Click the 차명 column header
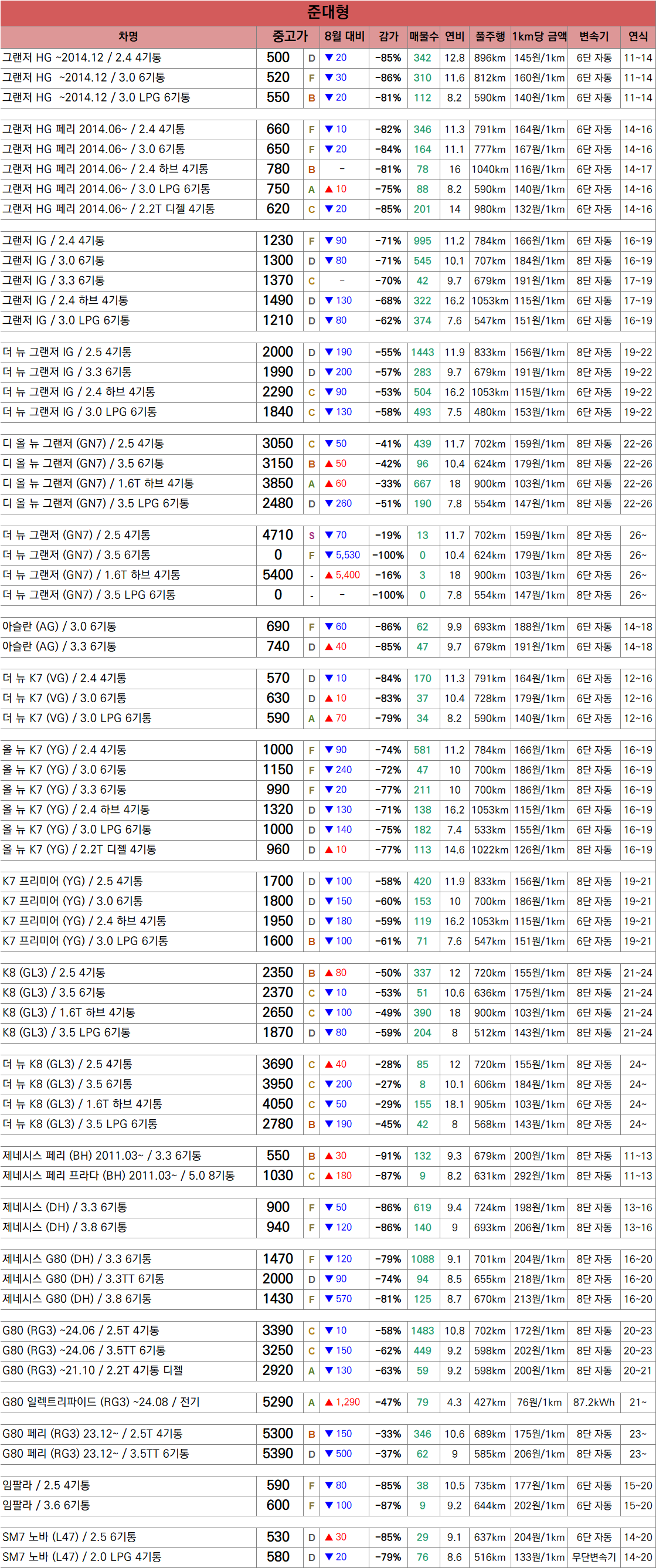Screen dimensions: 656x1568 coord(128,36)
